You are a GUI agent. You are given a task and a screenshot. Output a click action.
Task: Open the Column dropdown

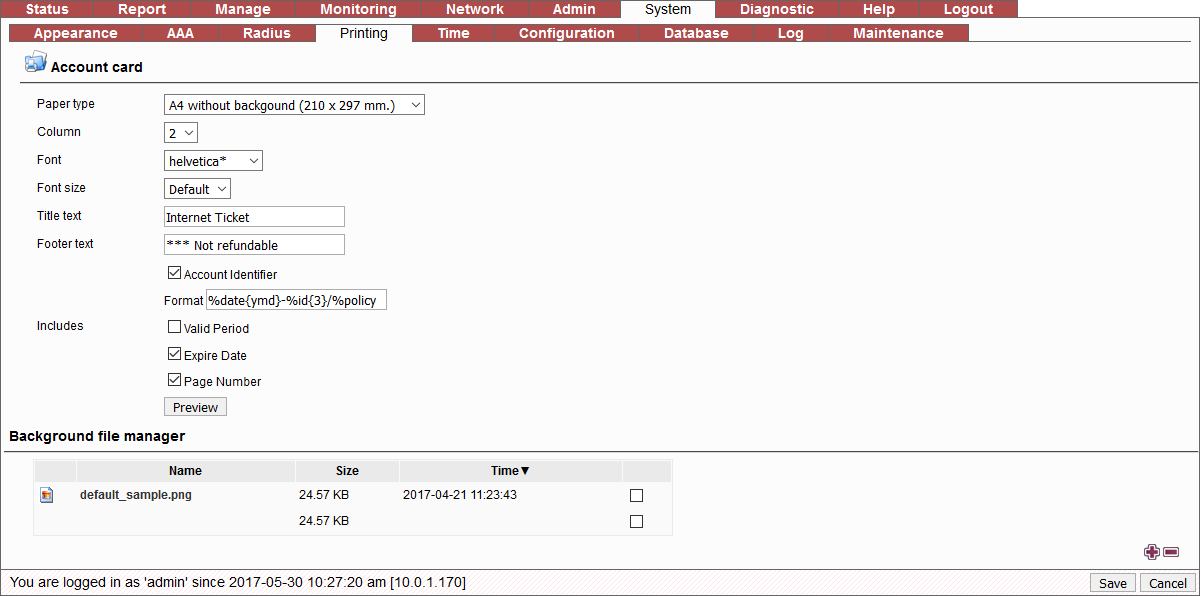pyautogui.click(x=181, y=132)
